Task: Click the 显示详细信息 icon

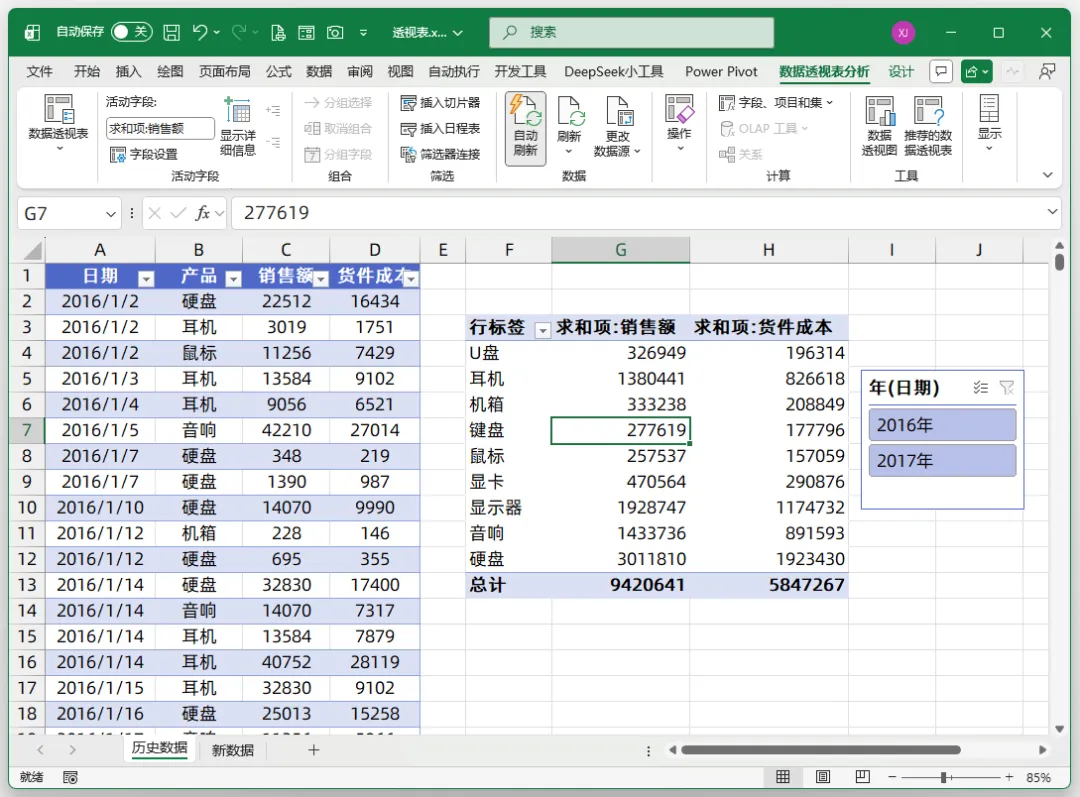Action: tap(238, 127)
